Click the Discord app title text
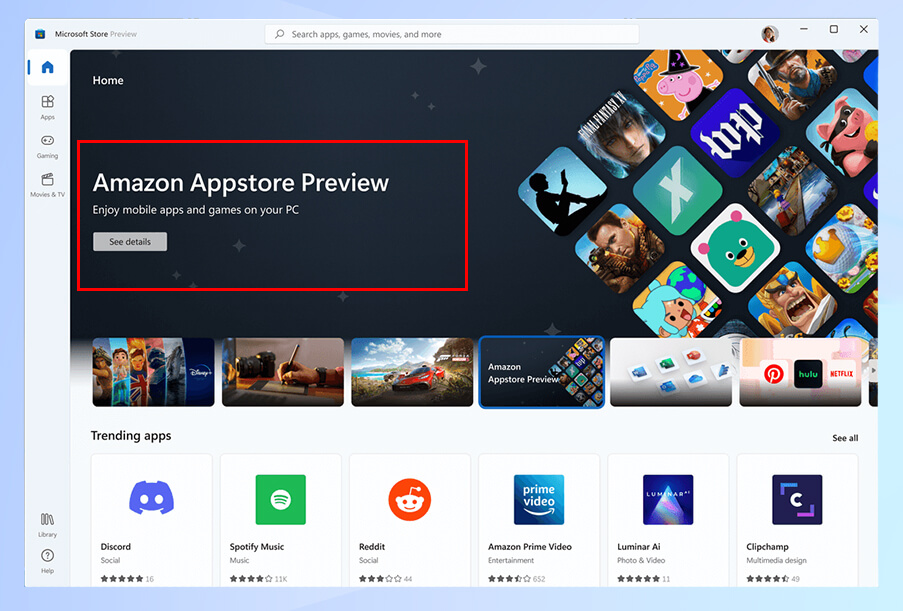Viewport: 903px width, 611px height. [x=116, y=547]
